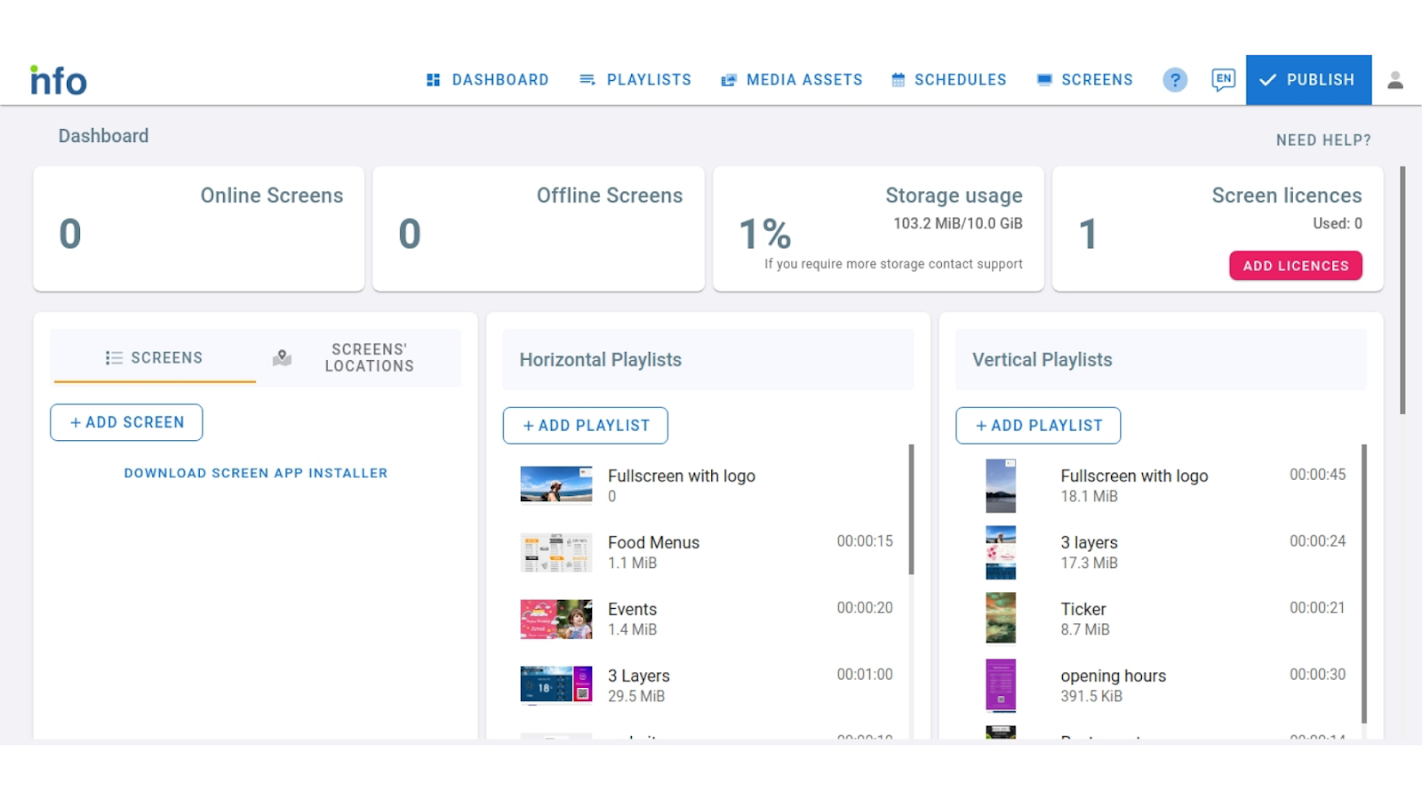Click the Playlists list icon

tap(587, 80)
